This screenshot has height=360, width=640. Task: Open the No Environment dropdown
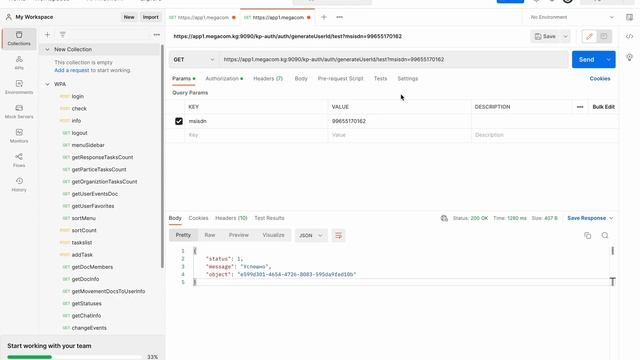point(571,17)
